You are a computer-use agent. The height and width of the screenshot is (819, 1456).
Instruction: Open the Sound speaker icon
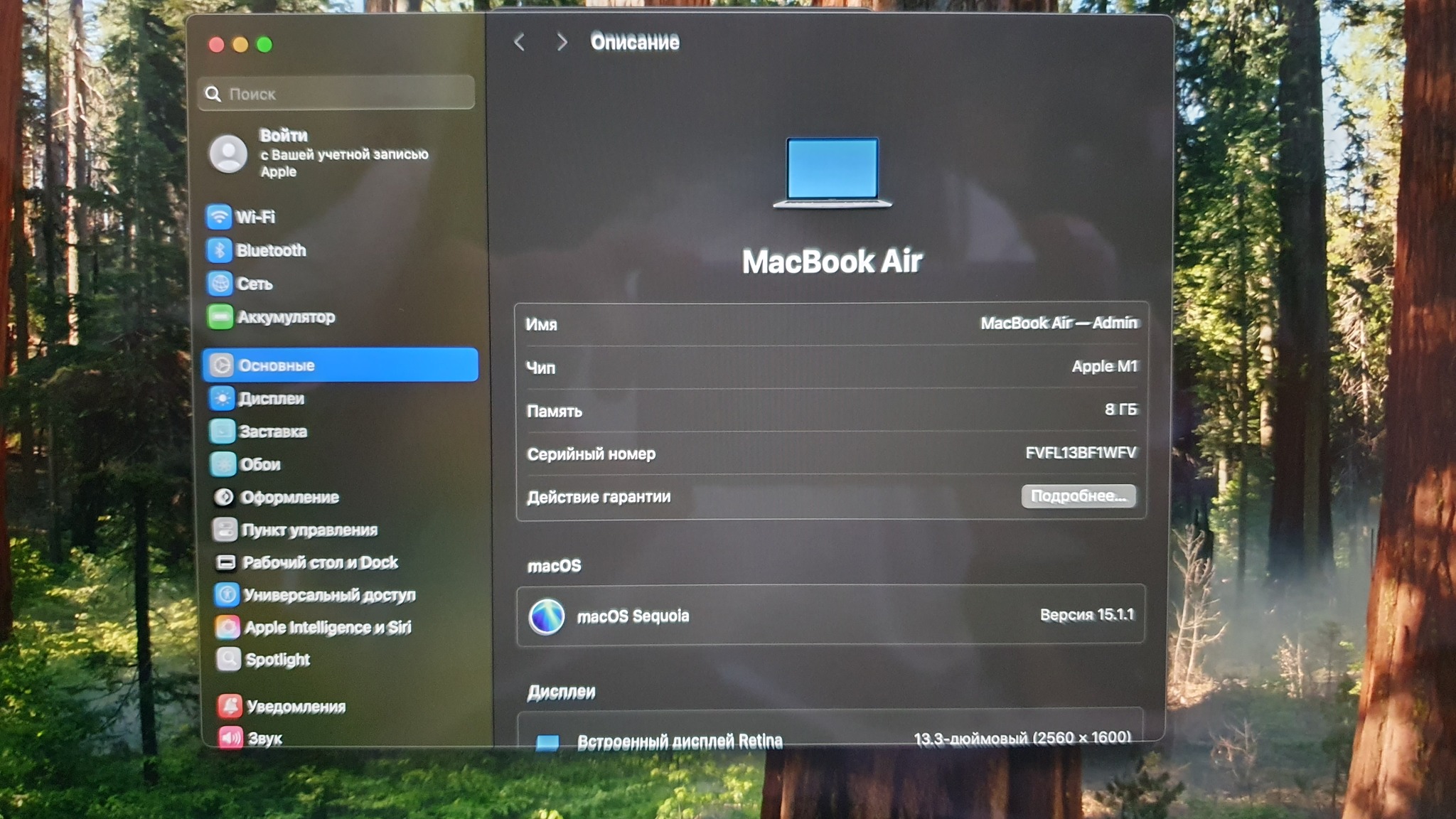pyautogui.click(x=230, y=738)
